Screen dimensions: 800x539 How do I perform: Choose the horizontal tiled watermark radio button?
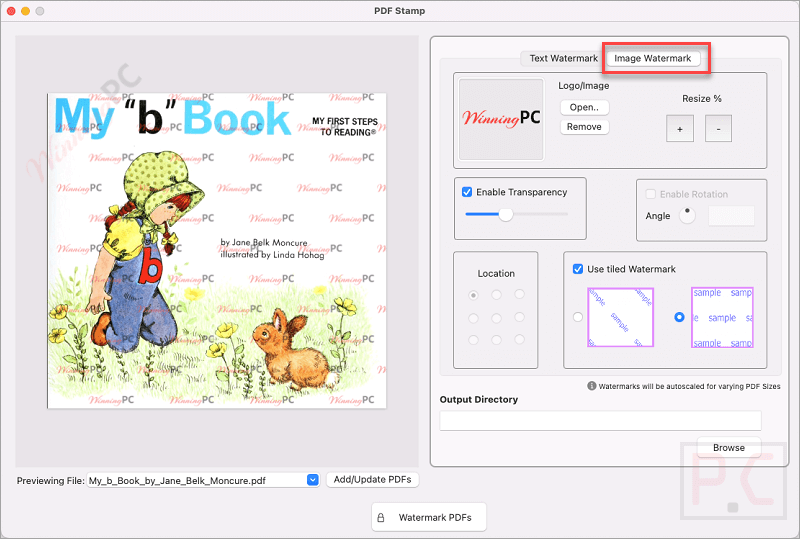tap(679, 317)
